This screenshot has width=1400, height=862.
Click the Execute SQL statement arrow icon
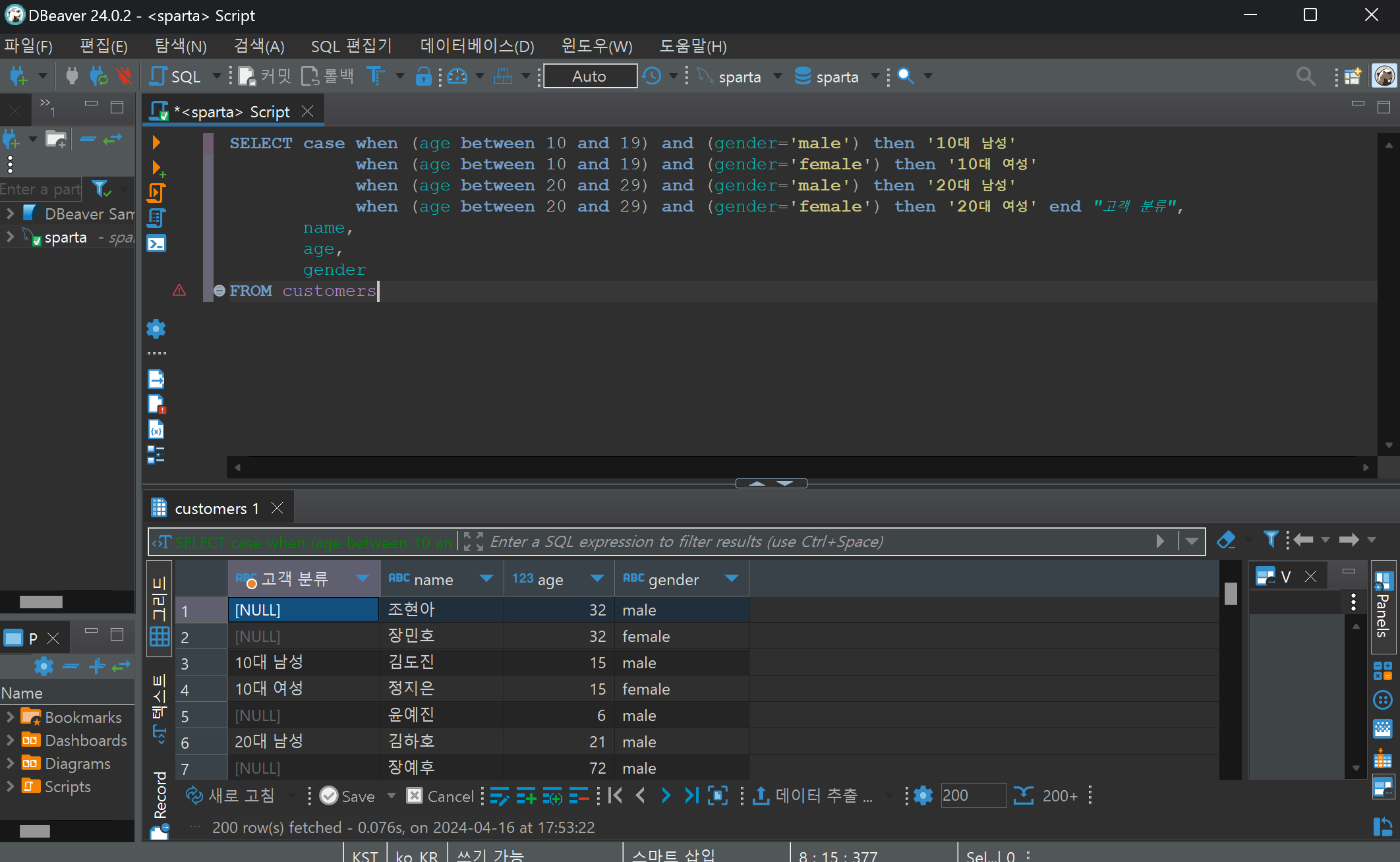coord(156,142)
